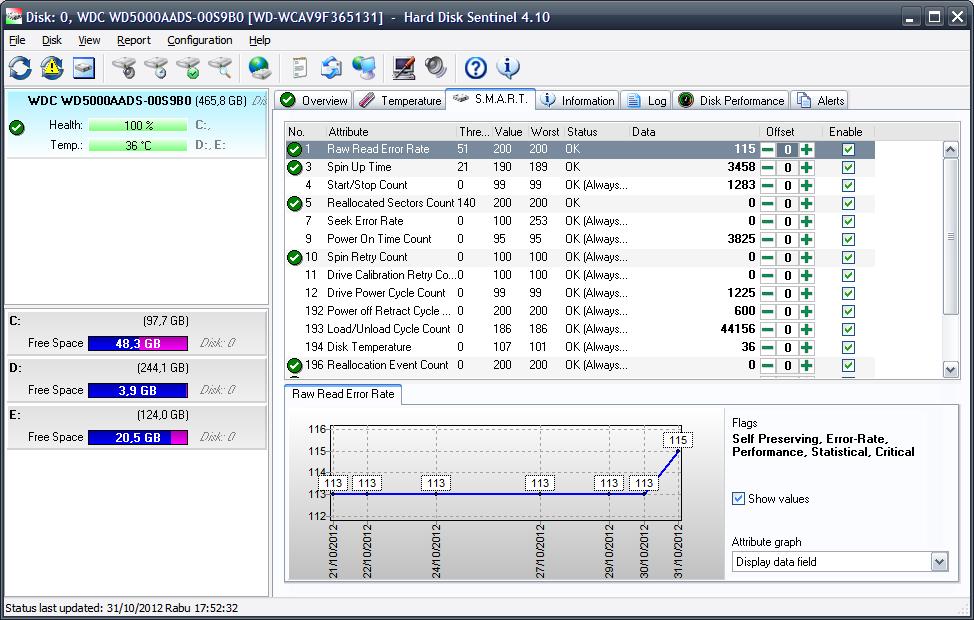Image resolution: width=974 pixels, height=620 pixels.
Task: Switch to the Log tab
Action: tap(646, 100)
